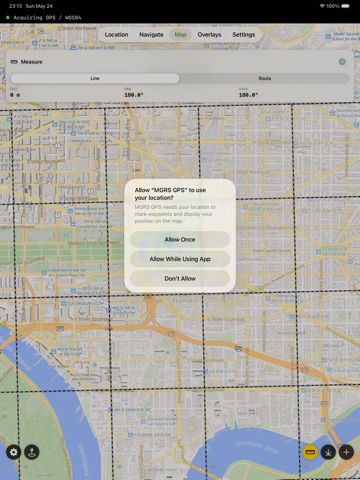
Task: Toggle the yellow measure ruler button
Action: (x=310, y=452)
